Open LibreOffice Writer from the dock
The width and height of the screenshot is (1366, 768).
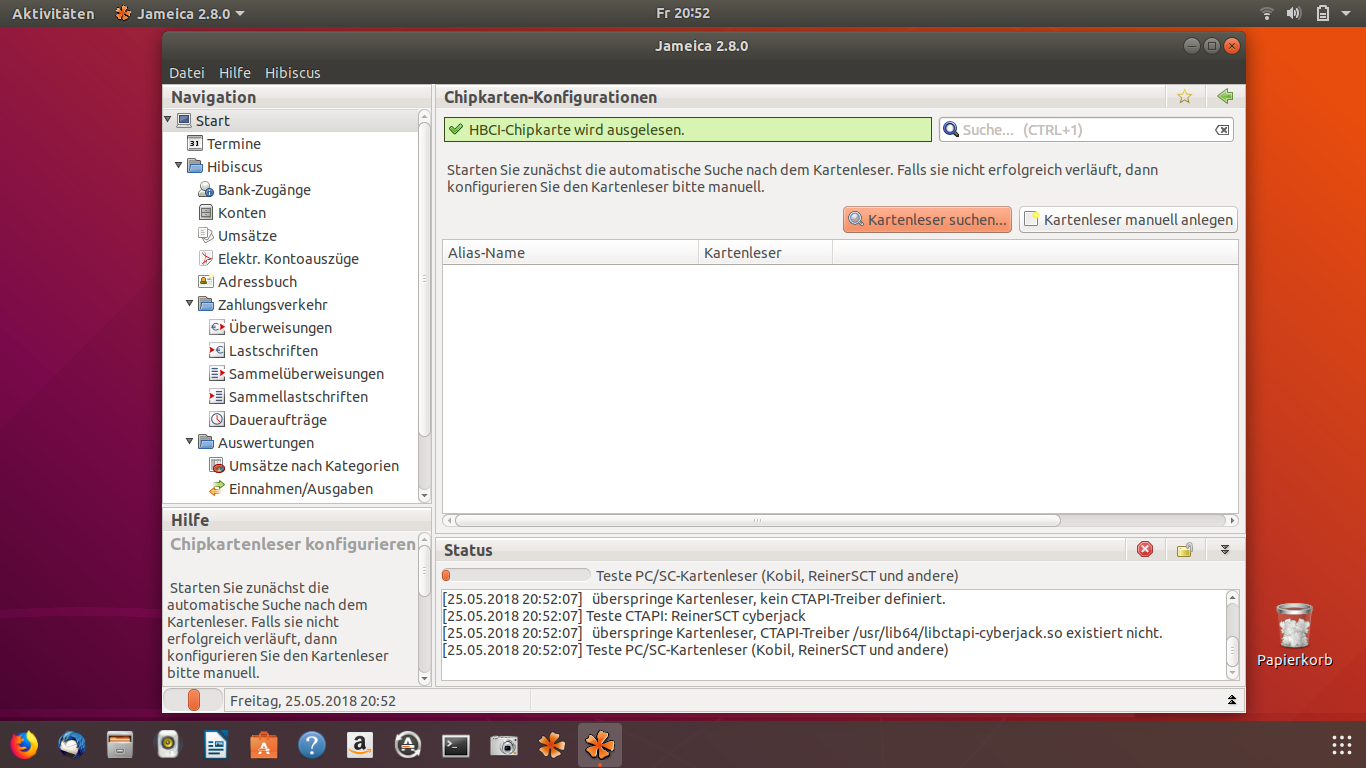point(216,745)
